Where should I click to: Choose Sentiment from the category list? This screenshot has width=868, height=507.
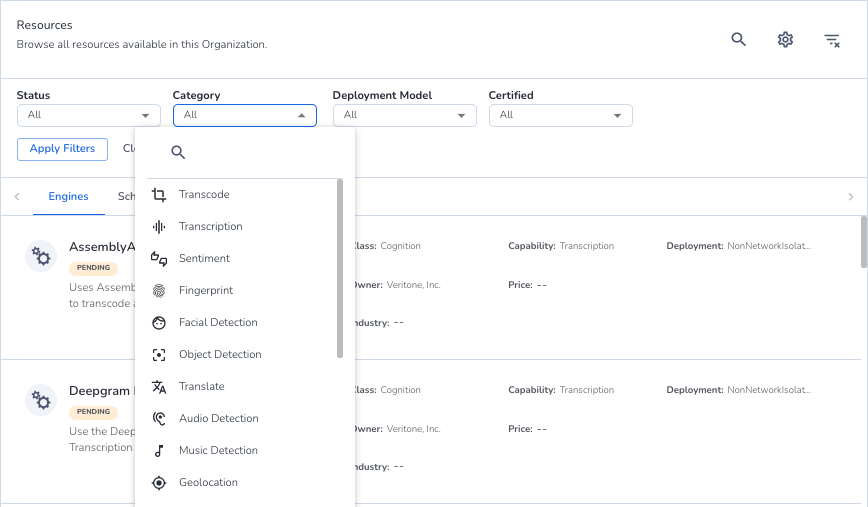click(x=241, y=258)
